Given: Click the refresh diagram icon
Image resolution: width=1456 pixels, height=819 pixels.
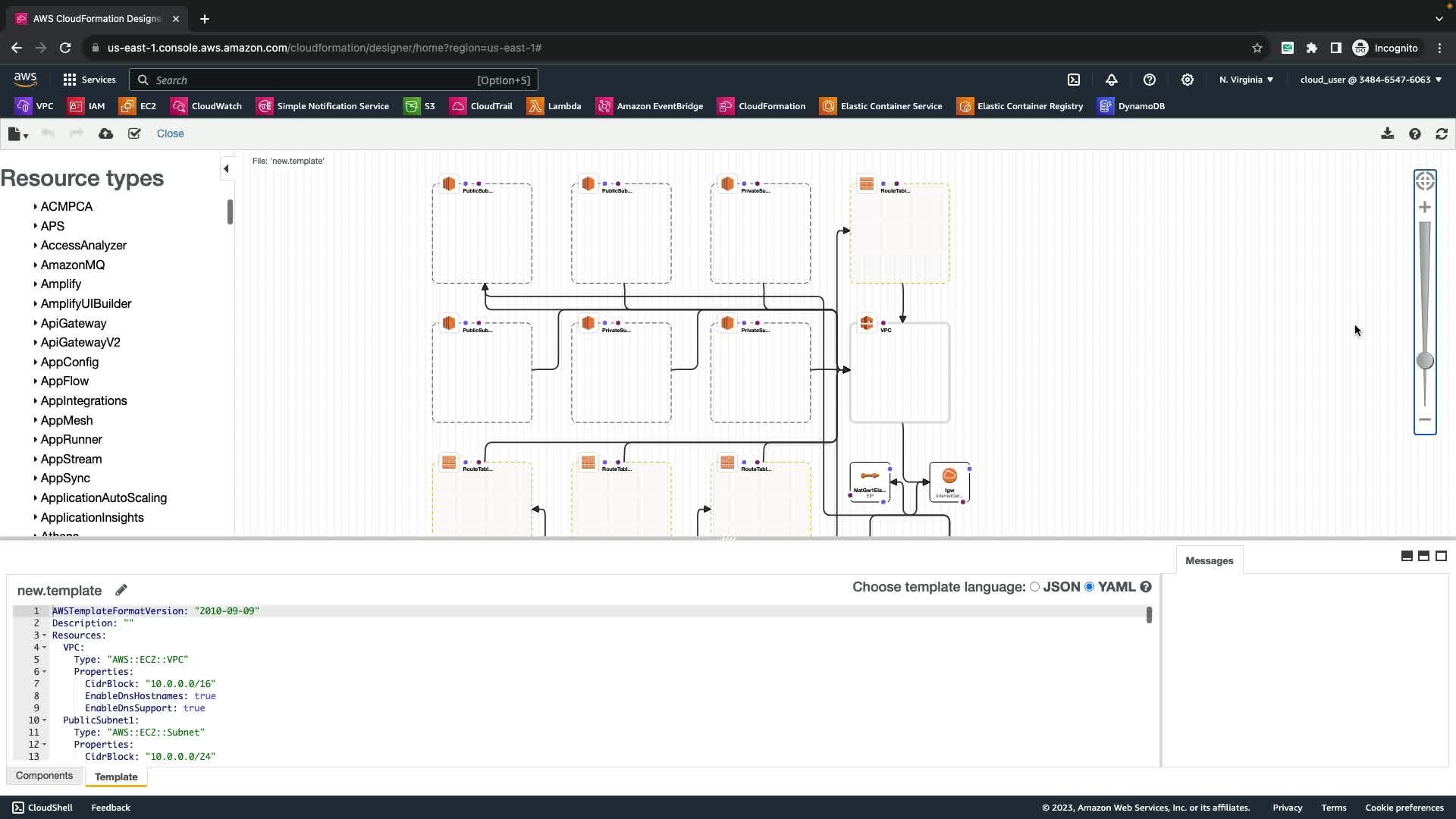Looking at the screenshot, I should tap(1442, 133).
